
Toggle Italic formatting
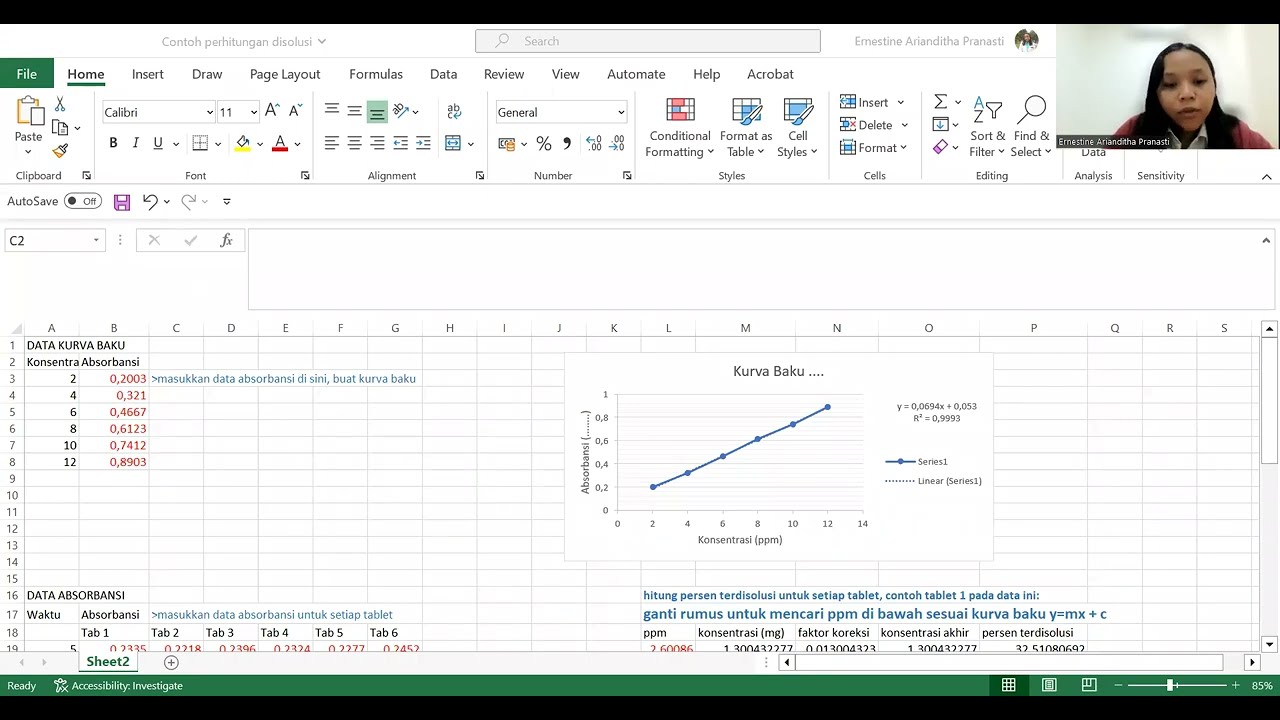[135, 143]
